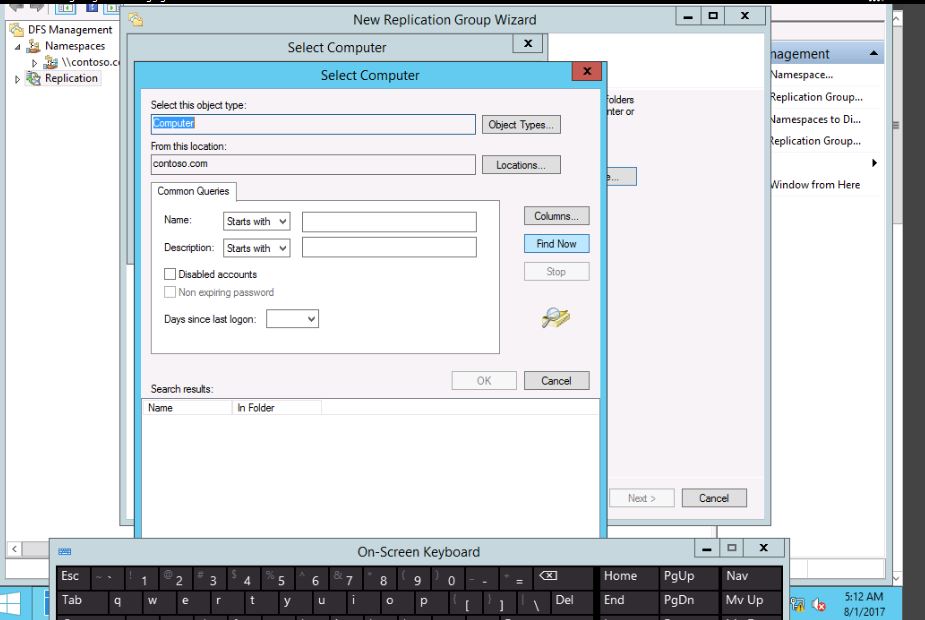Open the Name 'Starts with' dropdown
This screenshot has height=620, width=925.
[x=256, y=222]
